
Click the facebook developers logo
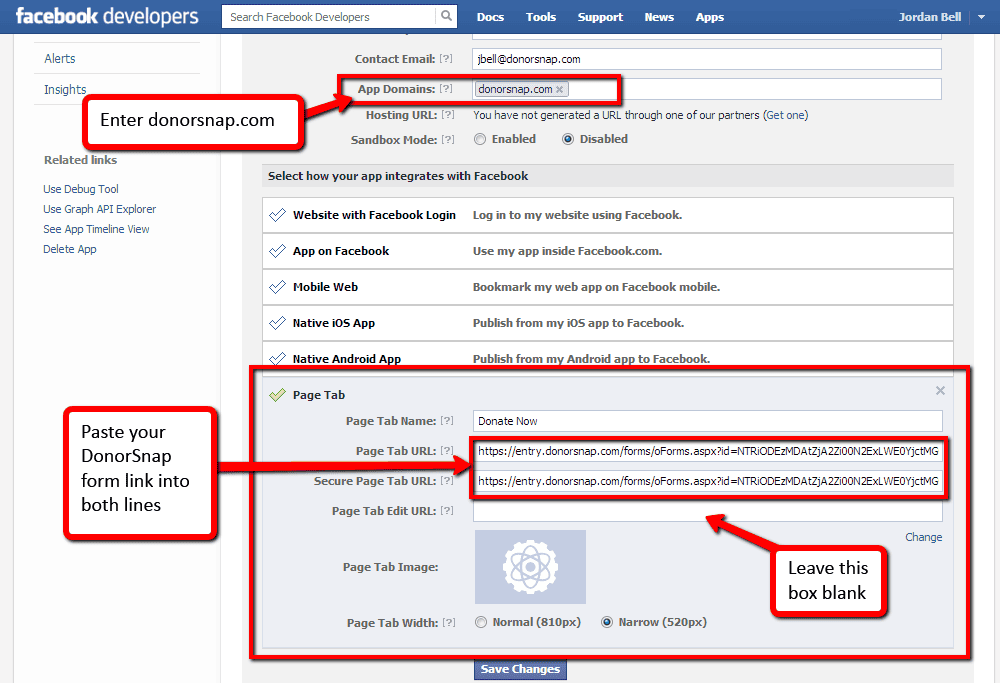point(107,16)
